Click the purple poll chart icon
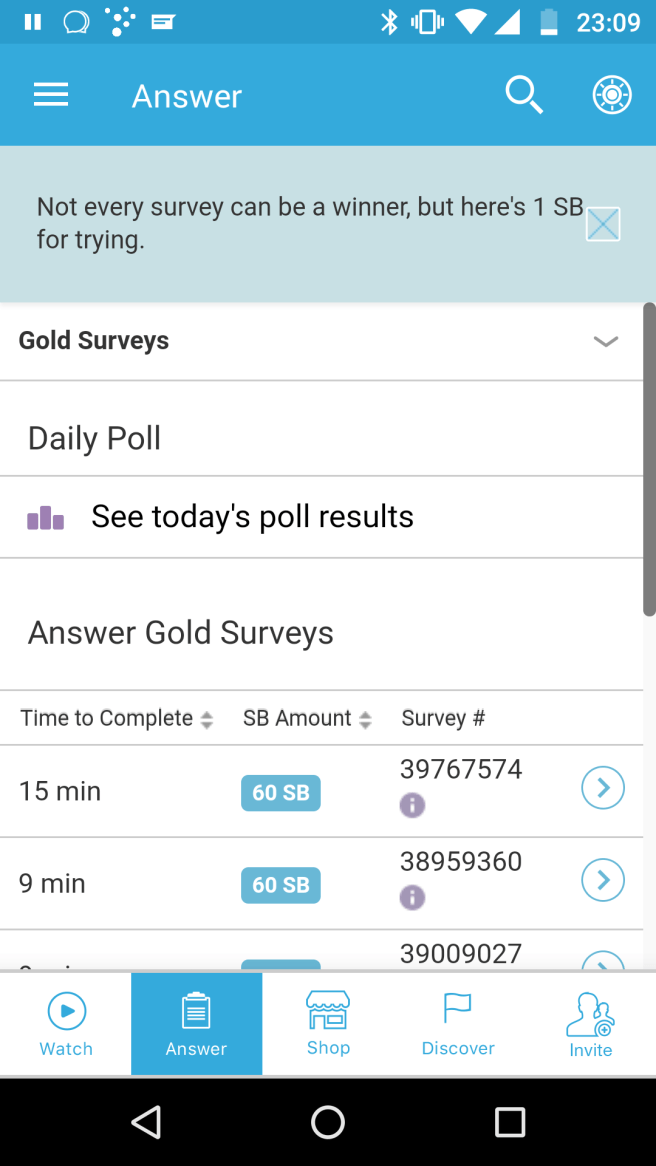 click(x=46, y=518)
